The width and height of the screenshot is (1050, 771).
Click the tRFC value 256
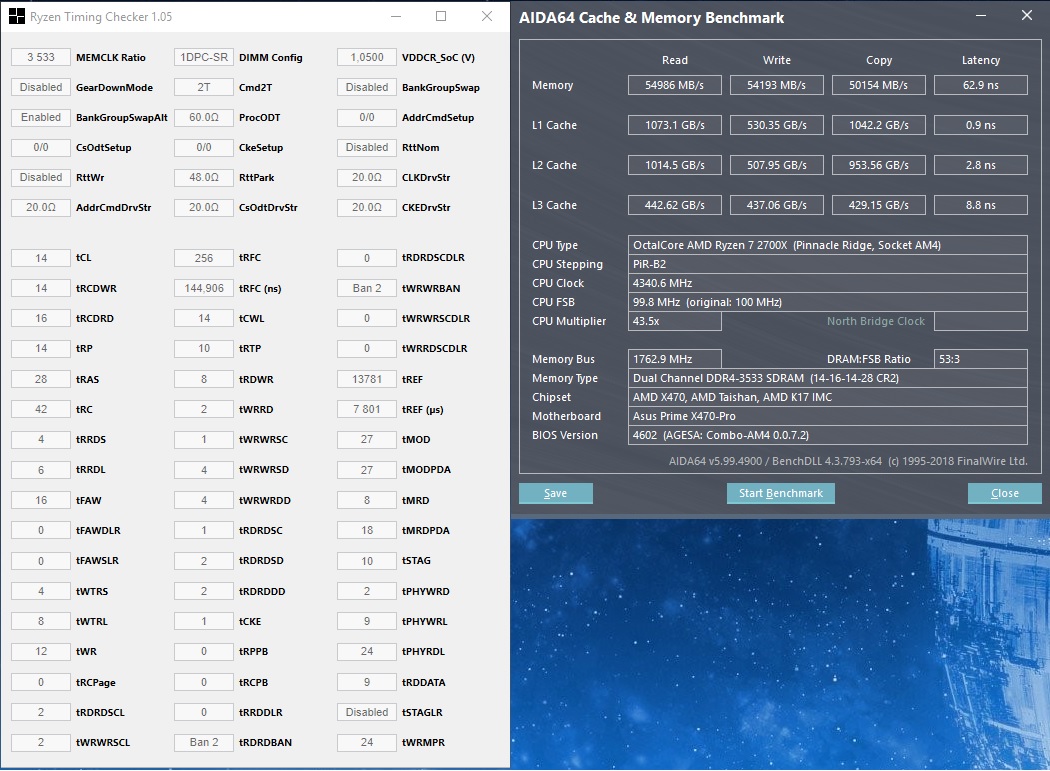tap(204, 258)
